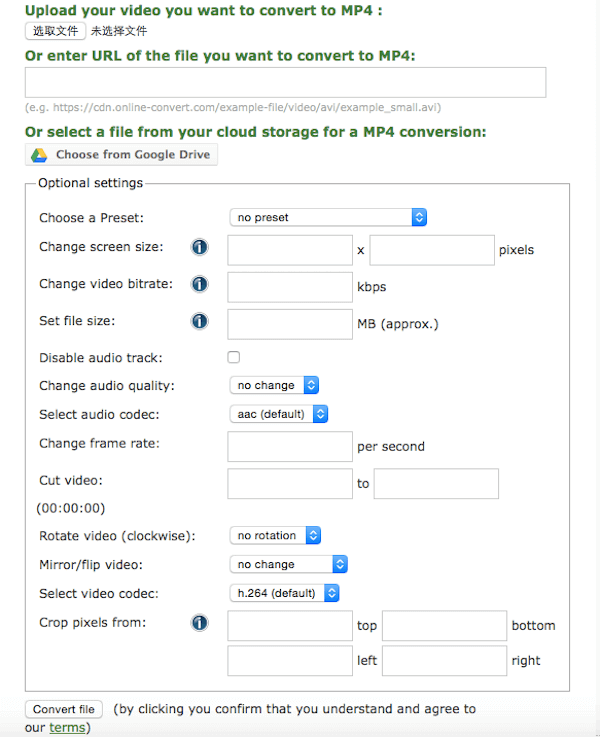Tick the Disable audio track checkbox
600x737 pixels.
tap(234, 357)
